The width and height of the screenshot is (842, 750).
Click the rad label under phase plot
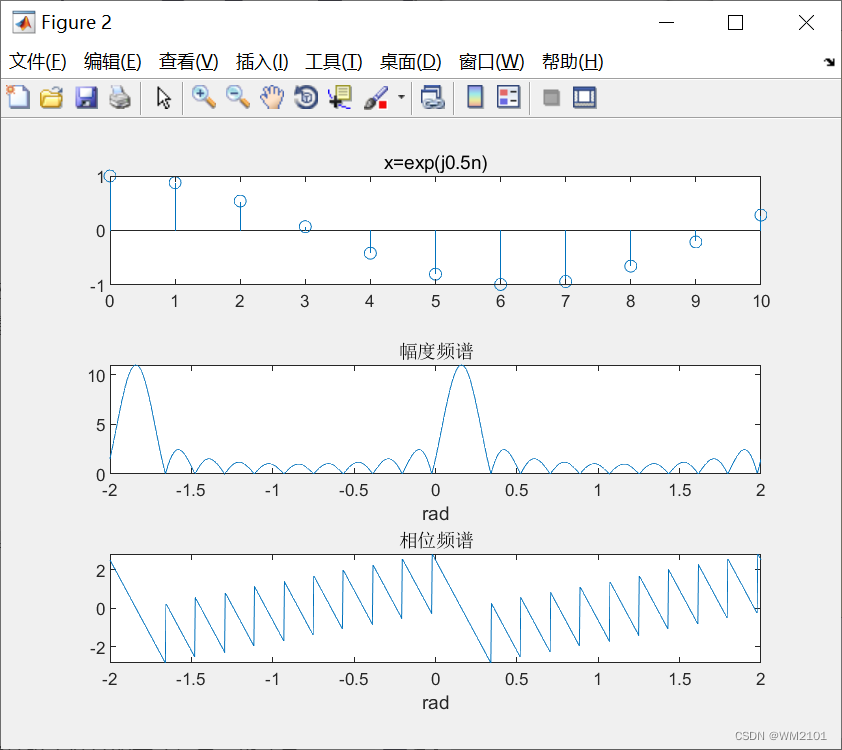[435, 703]
